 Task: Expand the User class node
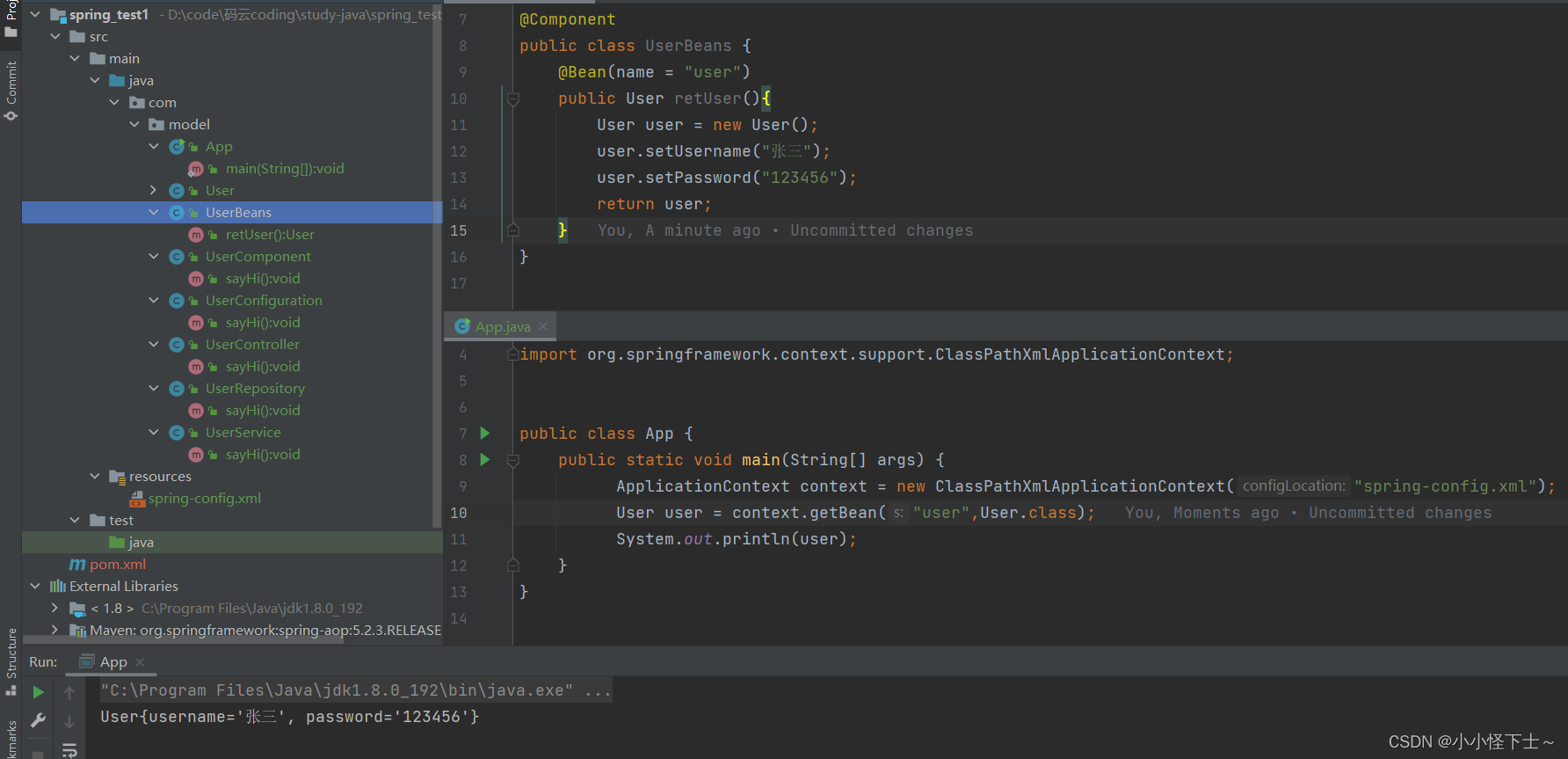(x=154, y=191)
